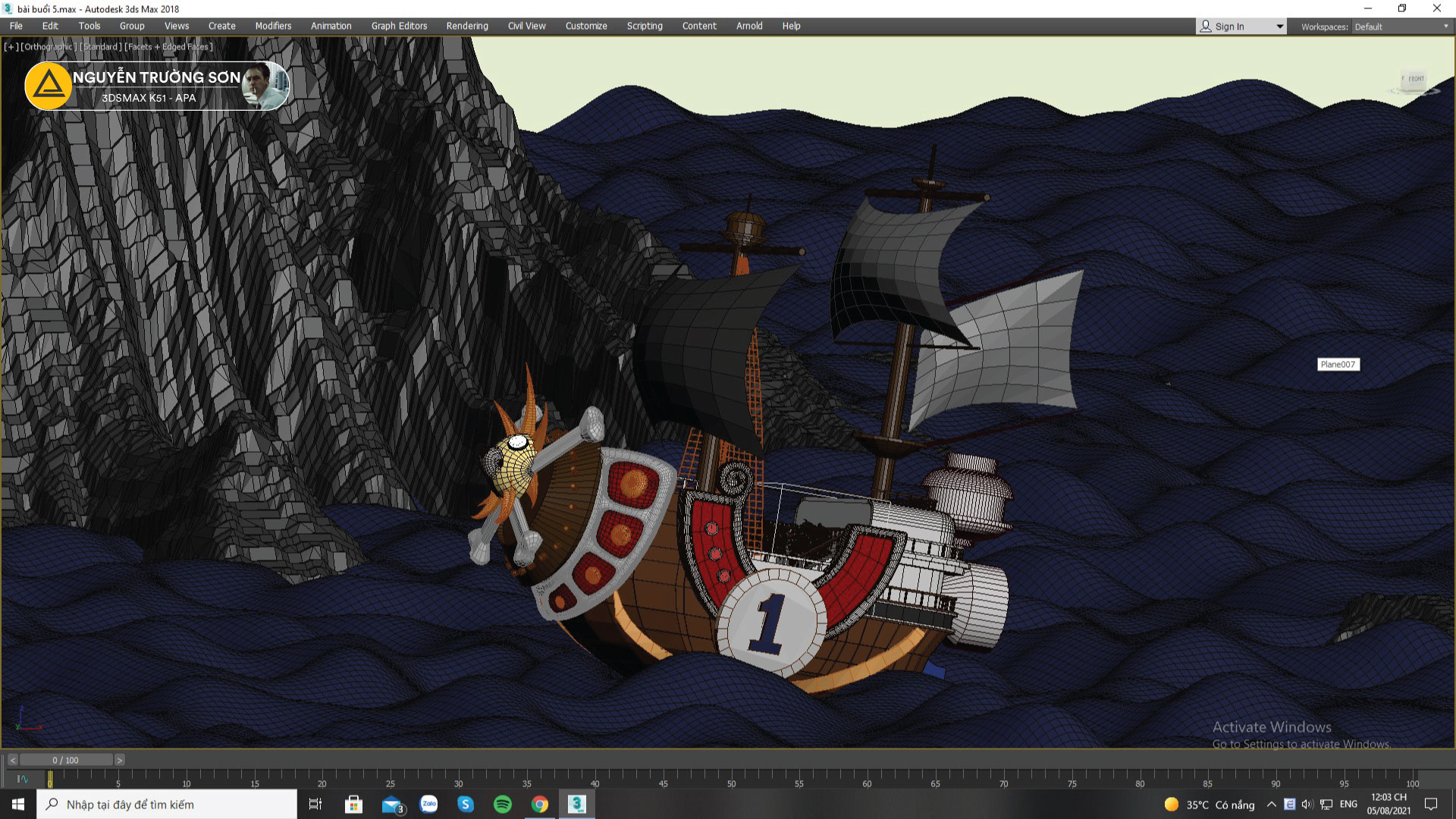Click the time slider 0 / 100
Screen dimensions: 1456x819
coord(65,760)
